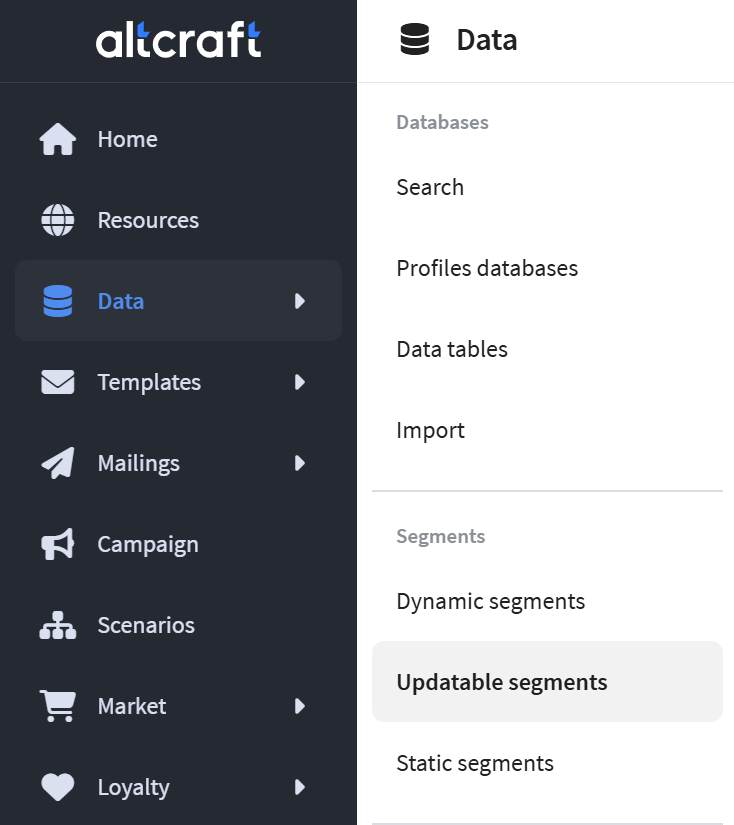Viewport: 734px width, 825px height.
Task: Click the Resources globe icon
Action: [57, 220]
